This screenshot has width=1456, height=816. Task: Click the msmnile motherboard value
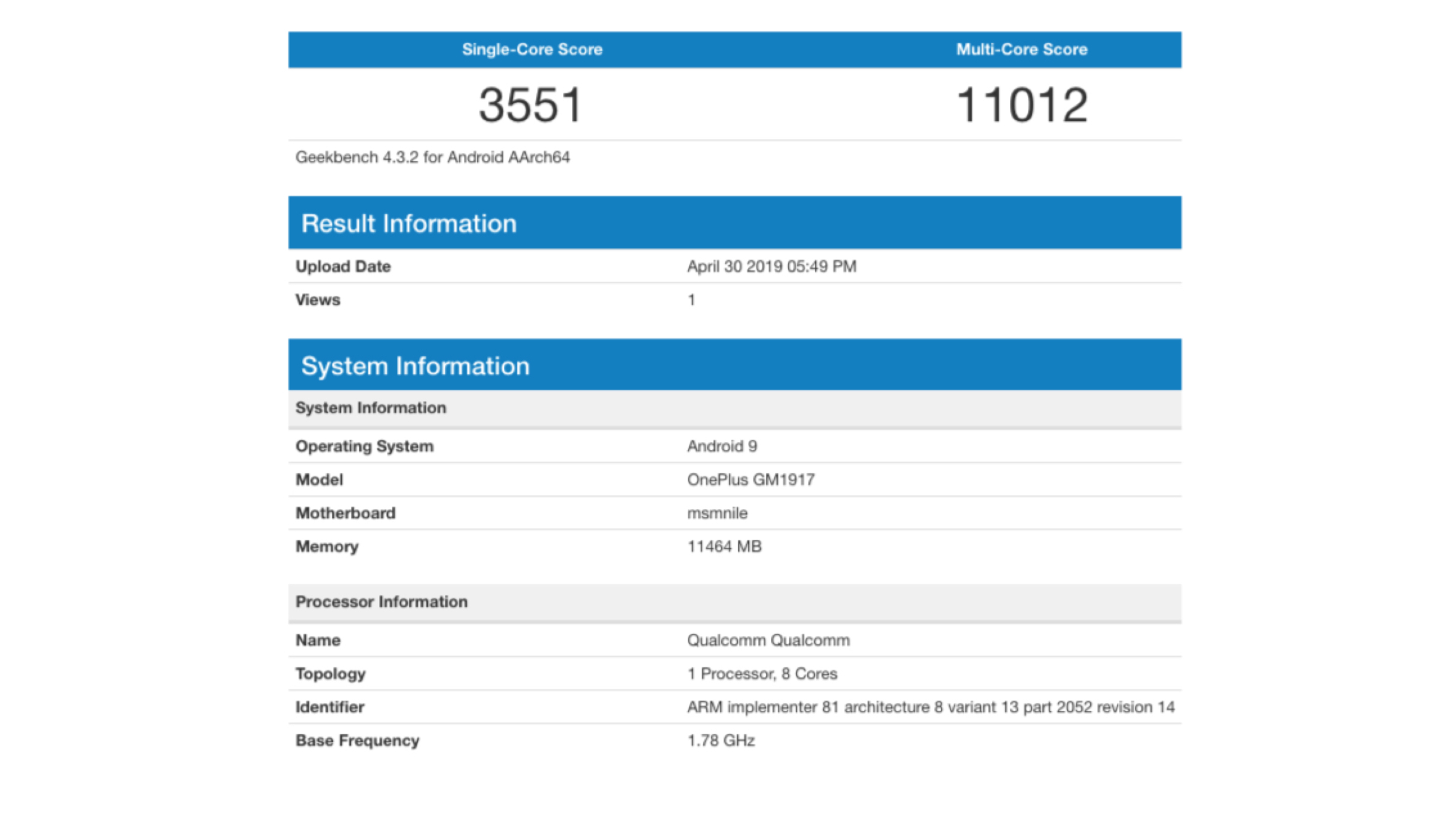[717, 513]
